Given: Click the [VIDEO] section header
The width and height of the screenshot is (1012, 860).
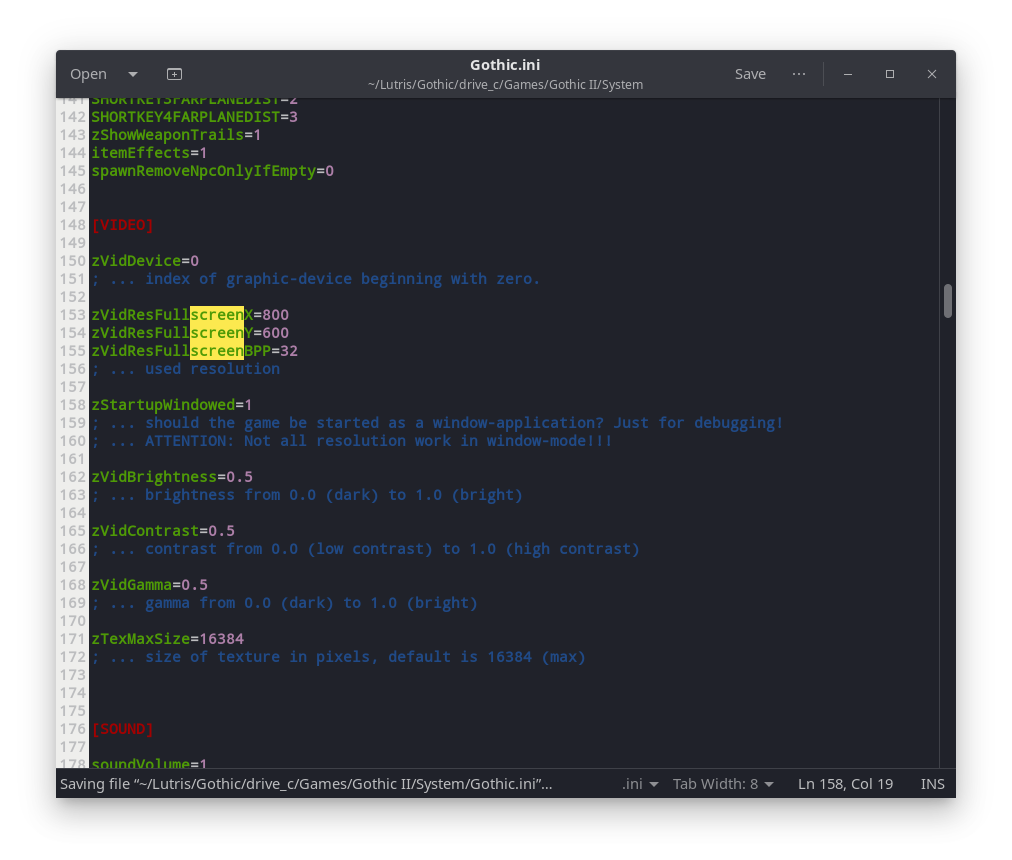Looking at the screenshot, I should pyautogui.click(x=123, y=225).
